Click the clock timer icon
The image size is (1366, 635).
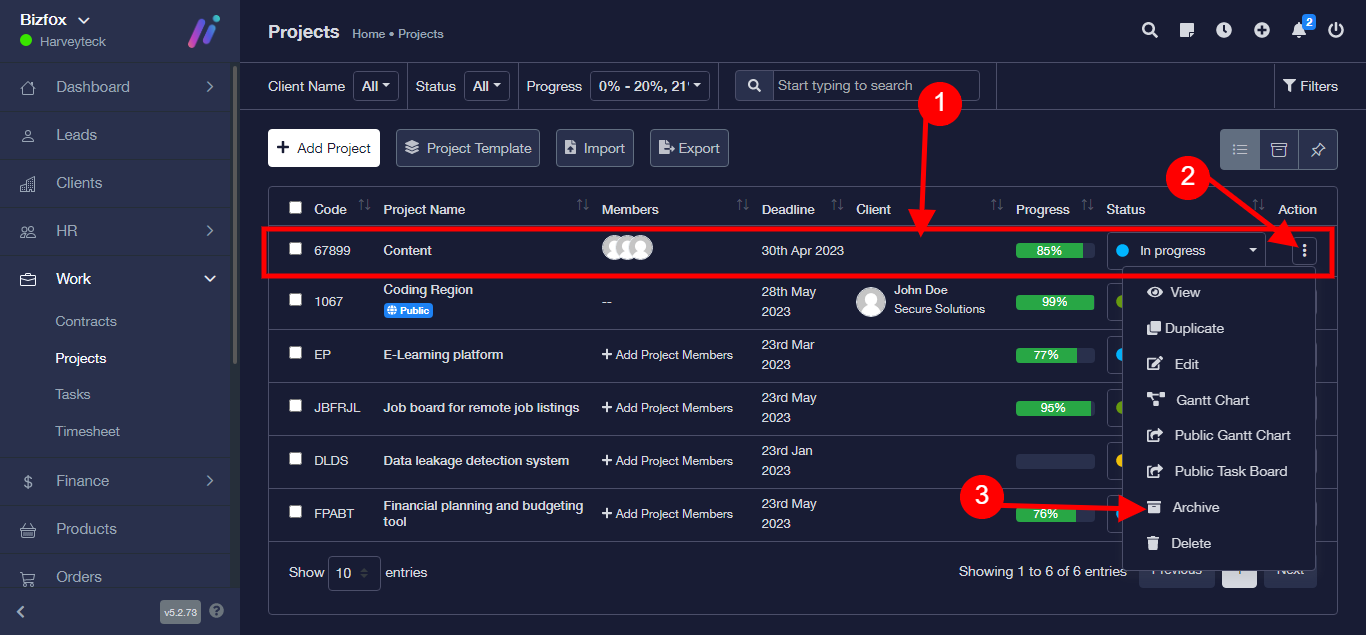pos(1224,30)
